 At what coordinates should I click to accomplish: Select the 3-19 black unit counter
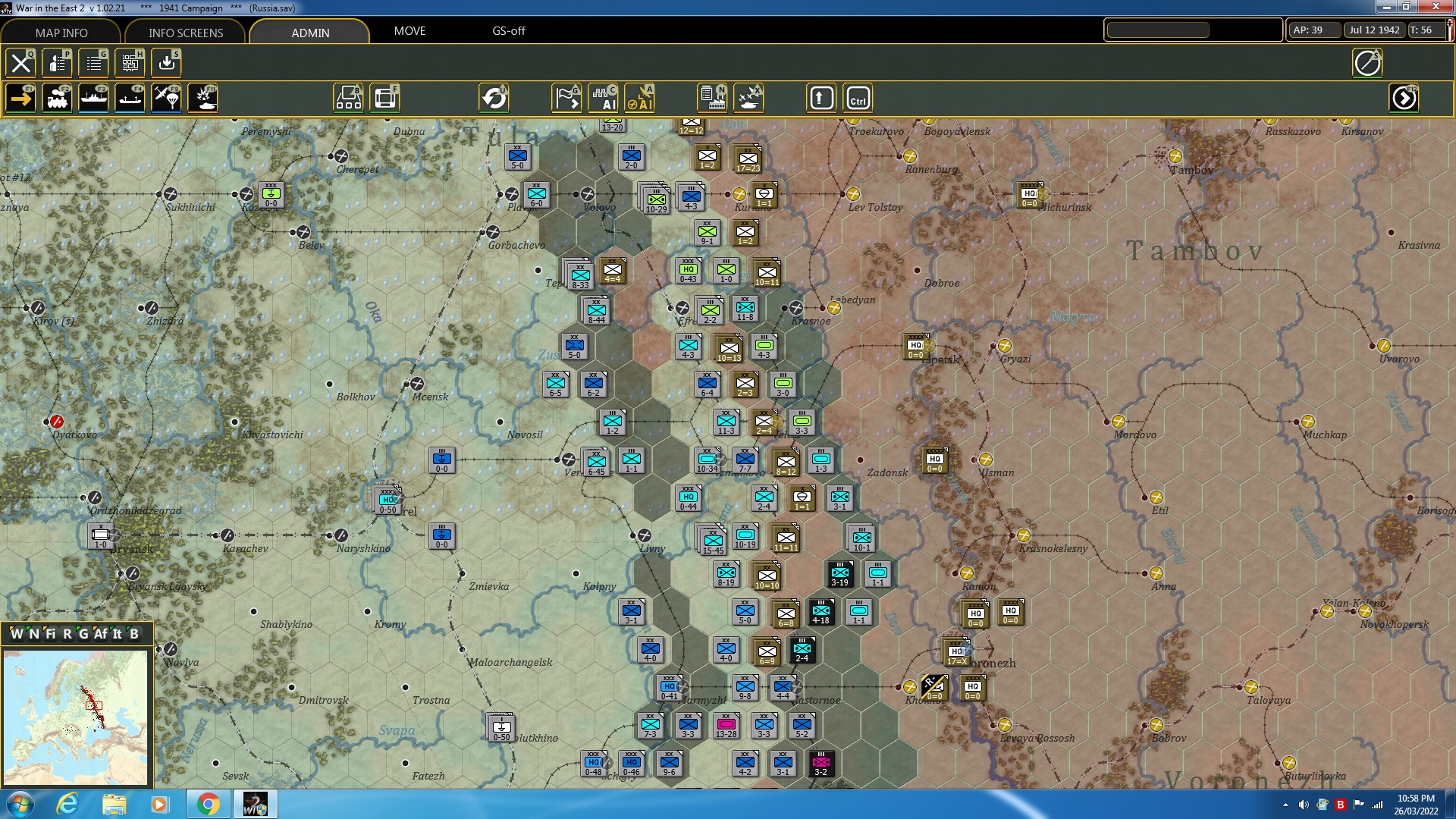point(839,573)
